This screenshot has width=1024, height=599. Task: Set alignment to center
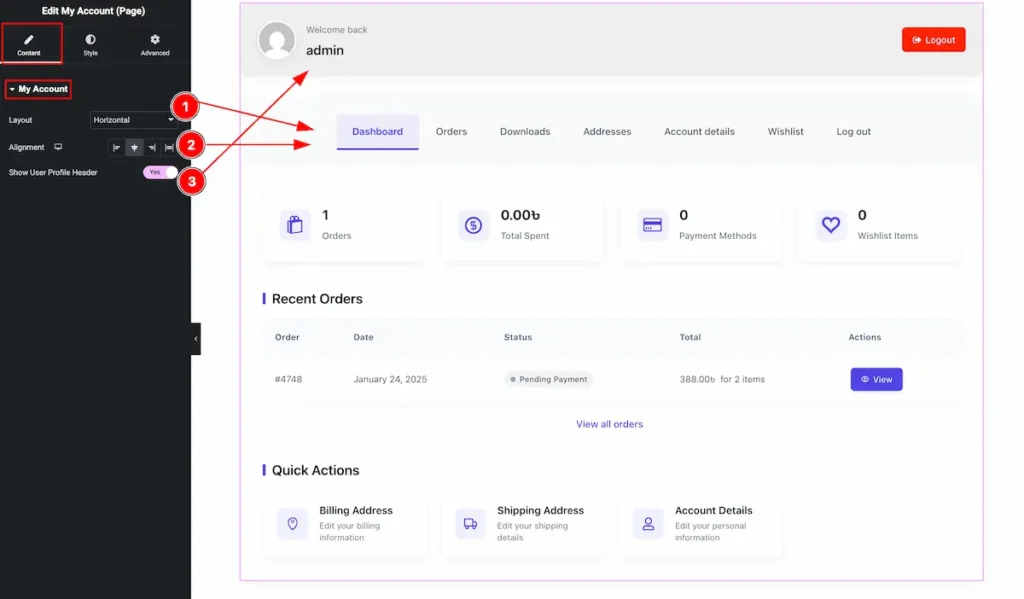(x=134, y=147)
